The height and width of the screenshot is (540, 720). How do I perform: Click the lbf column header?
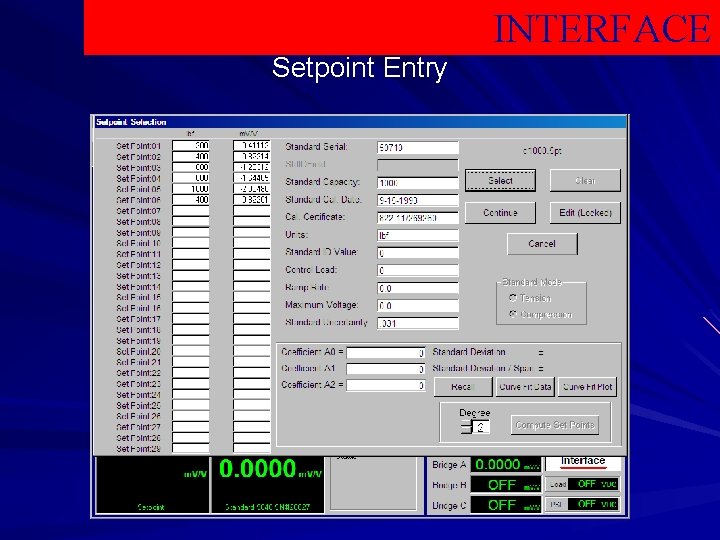click(x=191, y=134)
